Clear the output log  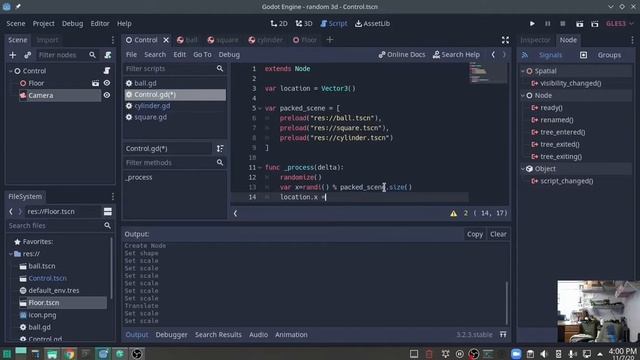(498, 234)
